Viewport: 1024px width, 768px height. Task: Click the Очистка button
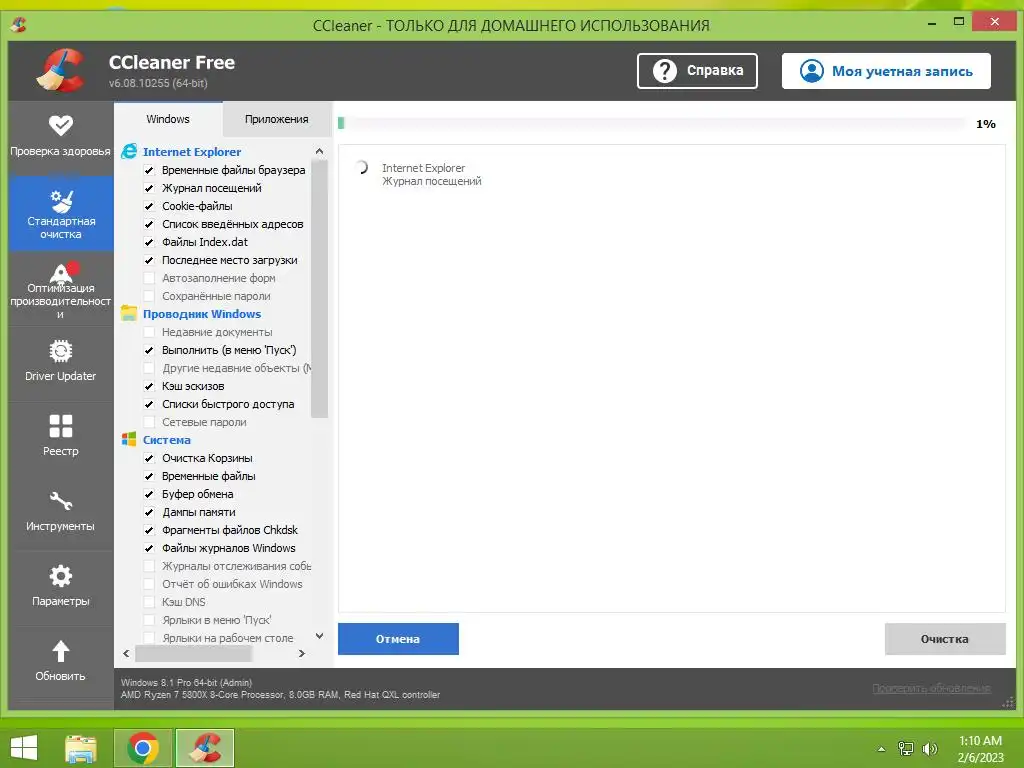[944, 639]
